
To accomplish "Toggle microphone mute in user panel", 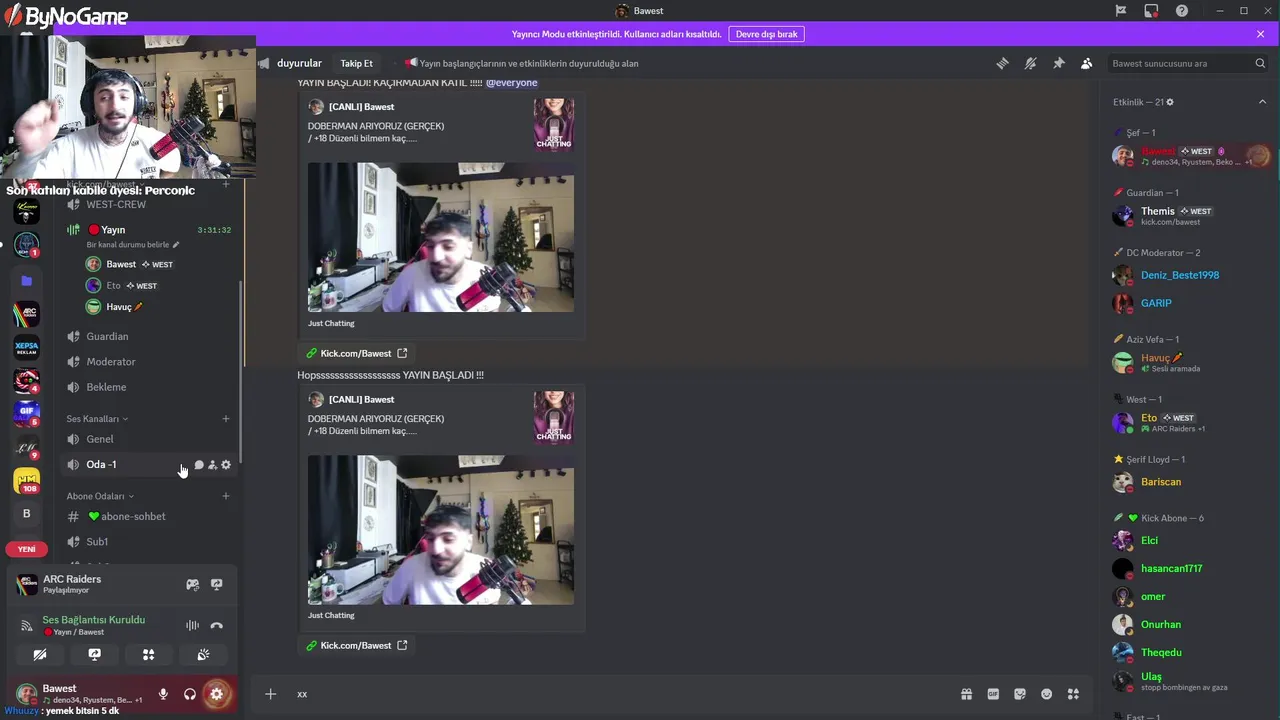I will tap(163, 694).
